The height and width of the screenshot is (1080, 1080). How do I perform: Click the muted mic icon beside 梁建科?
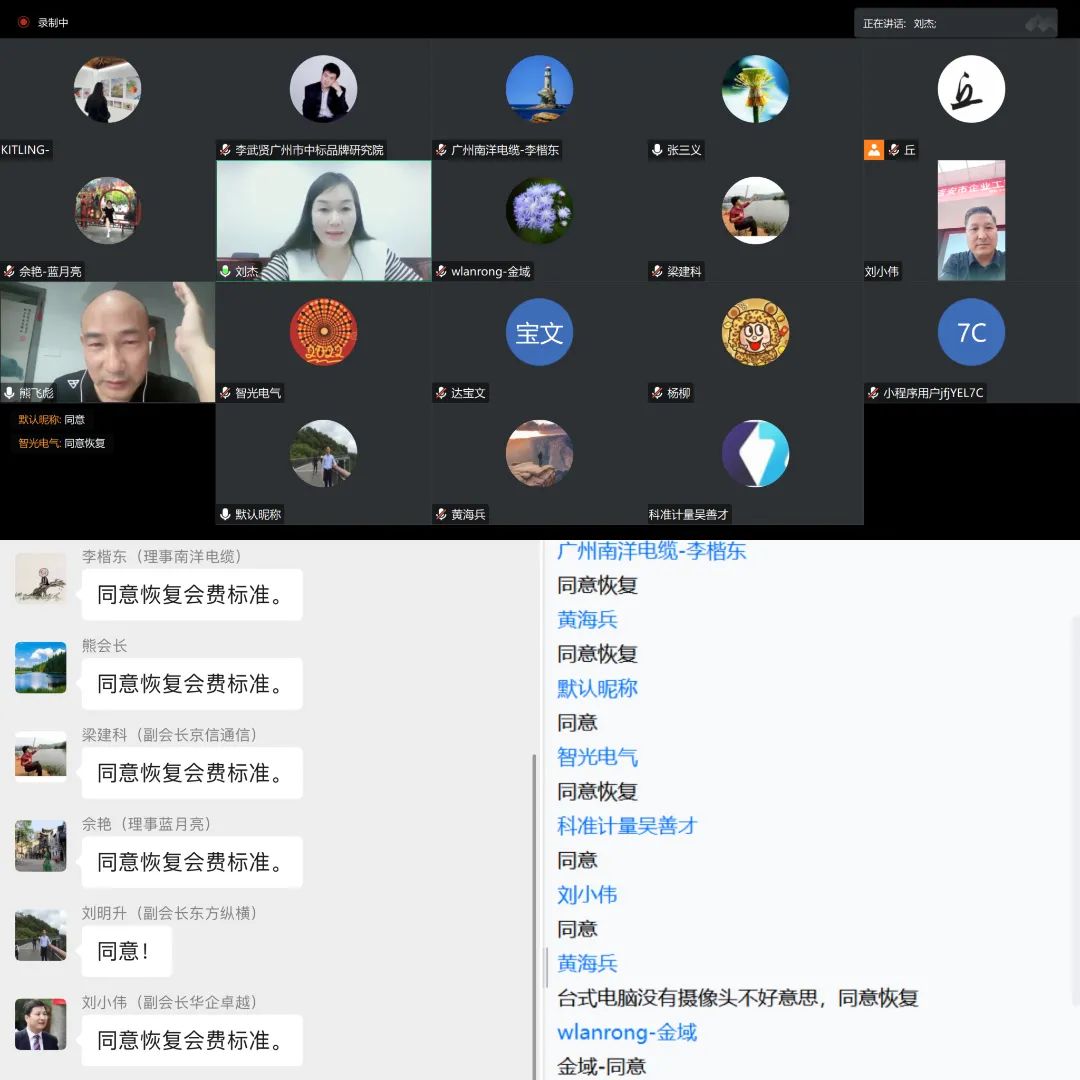pos(657,271)
